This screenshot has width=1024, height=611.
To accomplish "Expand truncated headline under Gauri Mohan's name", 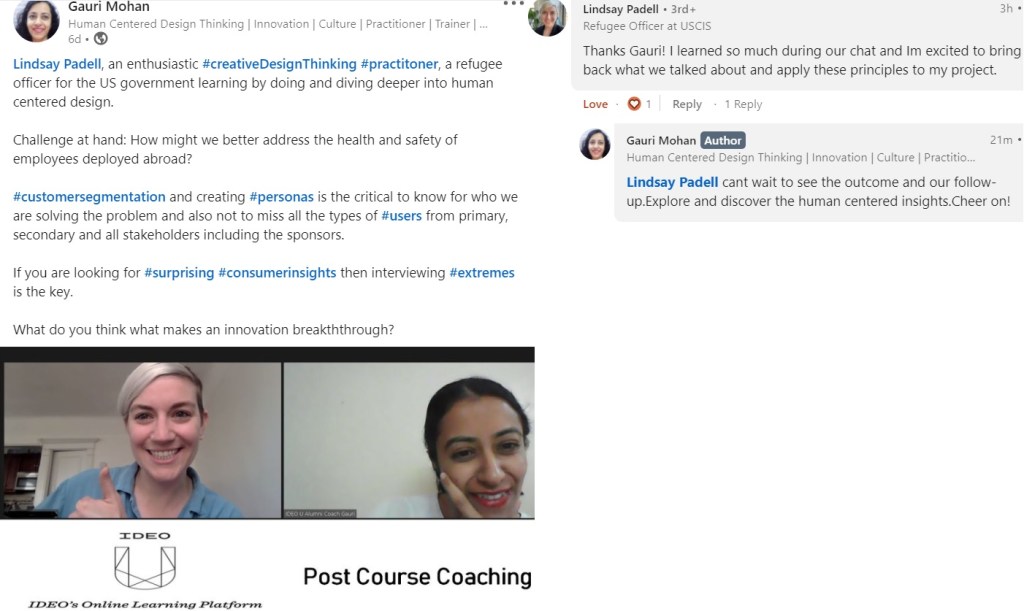I will pyautogui.click(x=483, y=24).
